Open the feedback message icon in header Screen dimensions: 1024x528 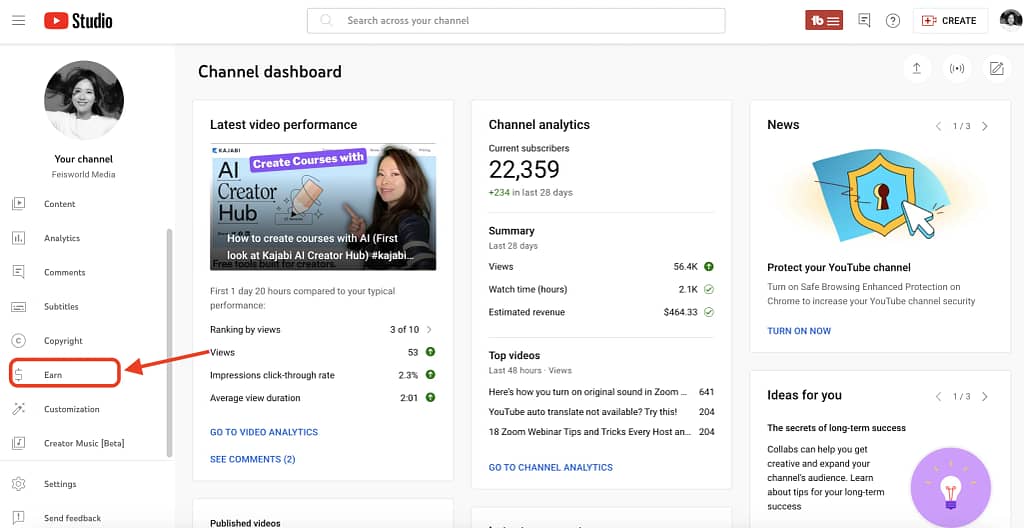tap(864, 20)
